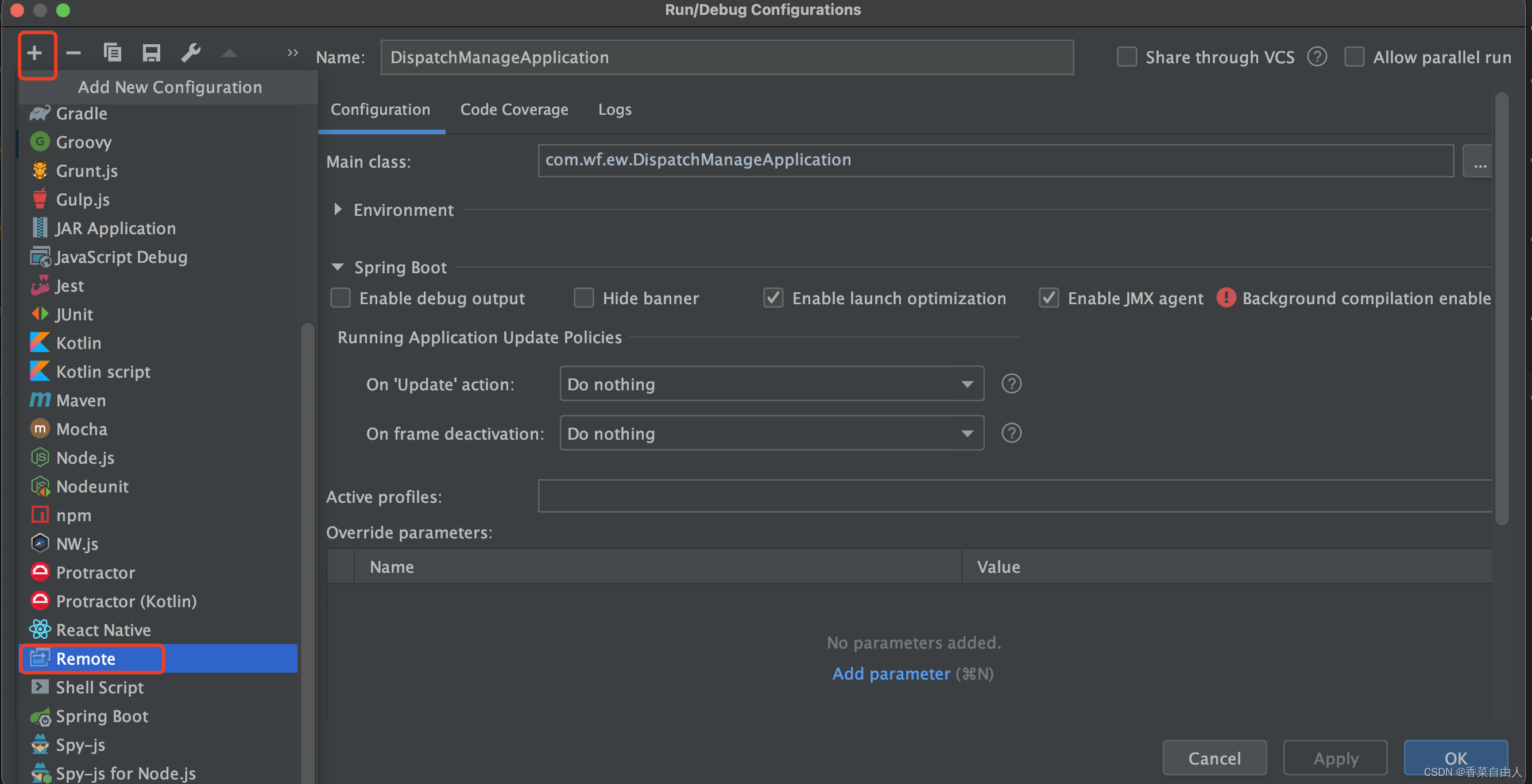Image resolution: width=1532 pixels, height=784 pixels.
Task: Open the On frame deactivation dropdown
Action: (x=771, y=433)
